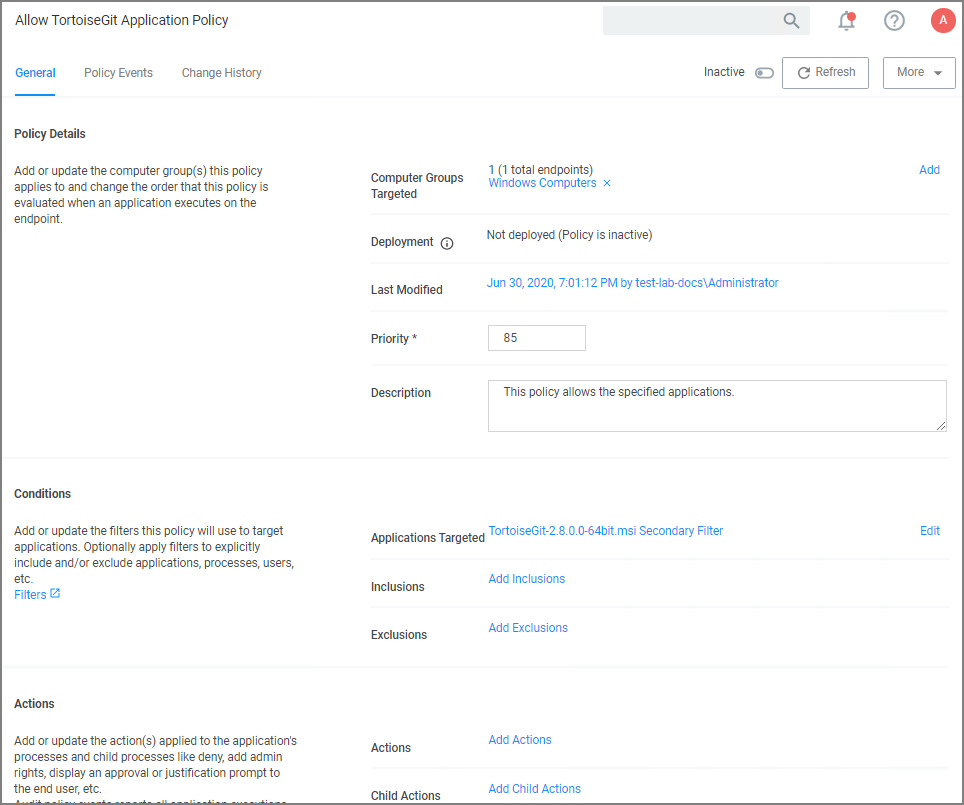
Task: Open the notifications bell
Action: point(847,21)
